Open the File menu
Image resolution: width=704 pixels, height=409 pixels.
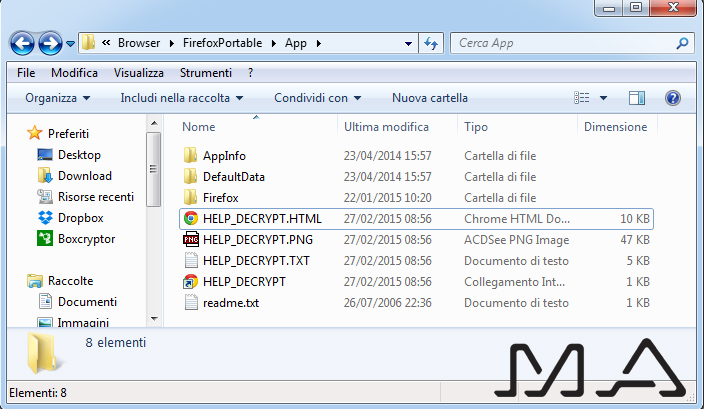click(26, 73)
